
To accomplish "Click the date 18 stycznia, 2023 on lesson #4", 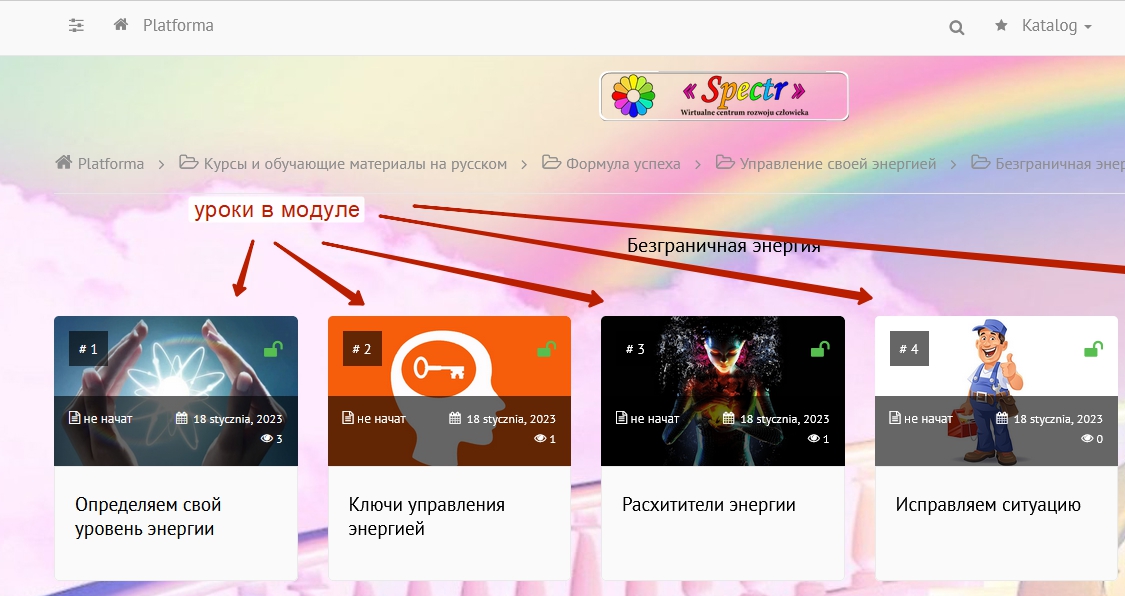I will [1058, 419].
